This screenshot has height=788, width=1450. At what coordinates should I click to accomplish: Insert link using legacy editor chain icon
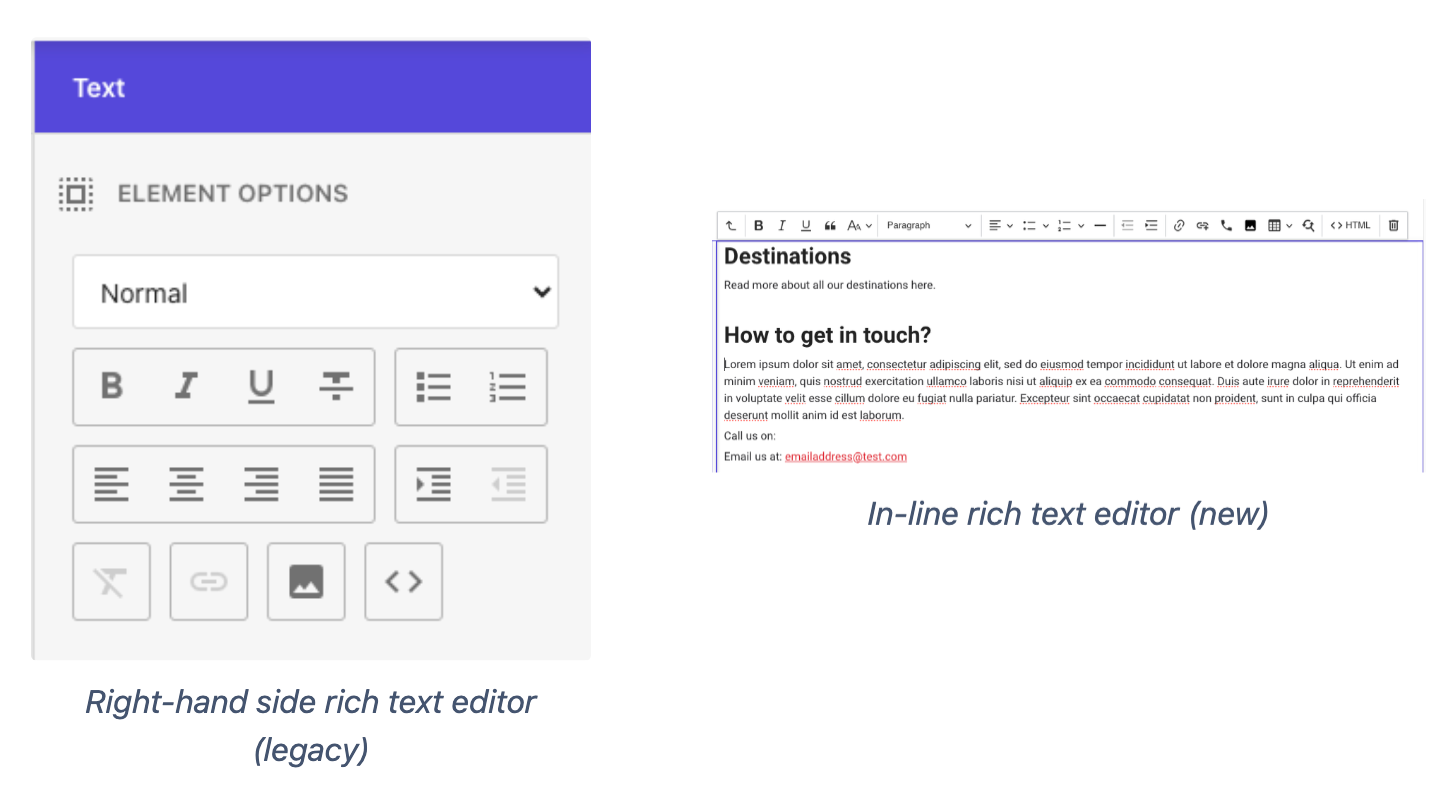(x=209, y=582)
